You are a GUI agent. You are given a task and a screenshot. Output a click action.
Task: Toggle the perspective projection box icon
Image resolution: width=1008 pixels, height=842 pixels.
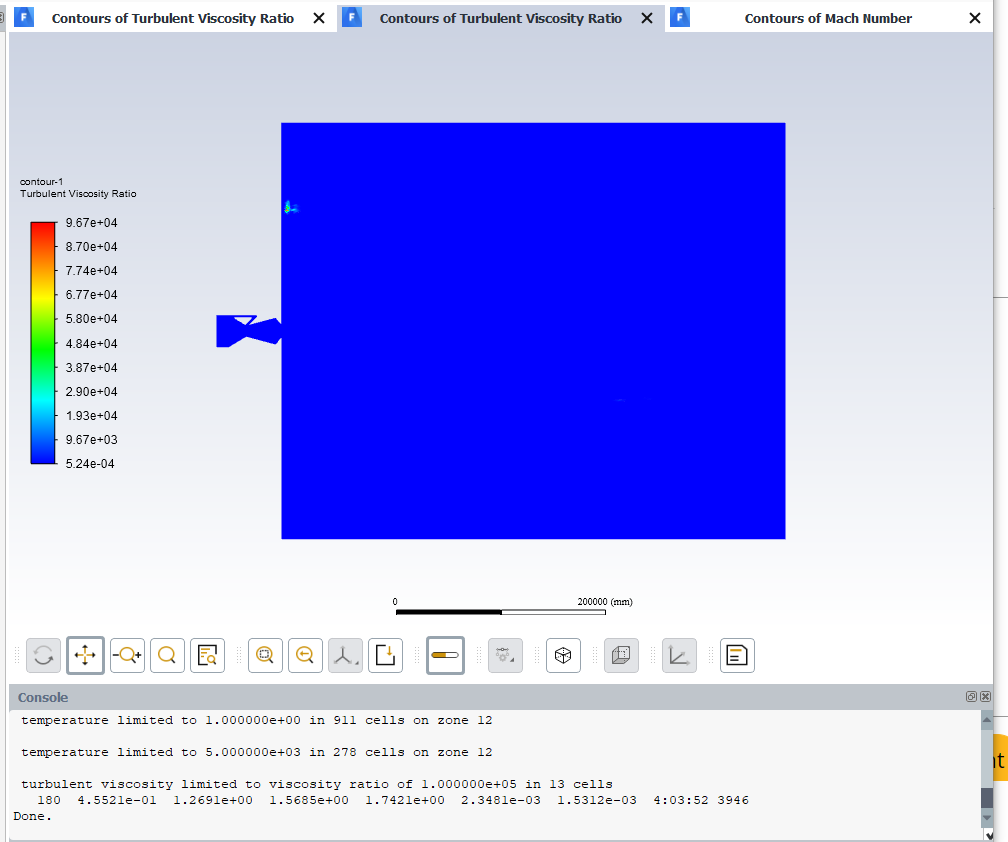(622, 656)
